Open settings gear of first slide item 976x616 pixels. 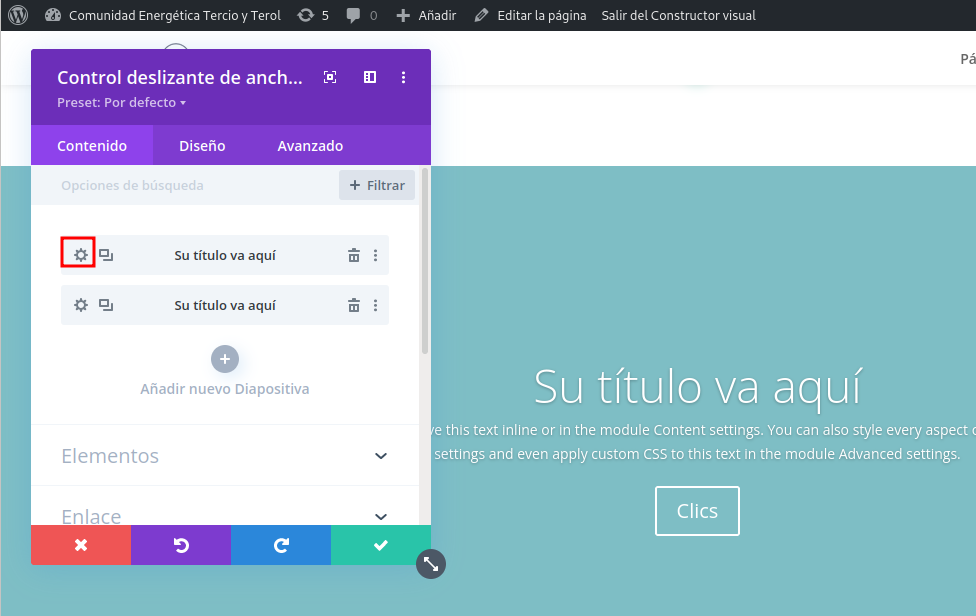(x=80, y=255)
